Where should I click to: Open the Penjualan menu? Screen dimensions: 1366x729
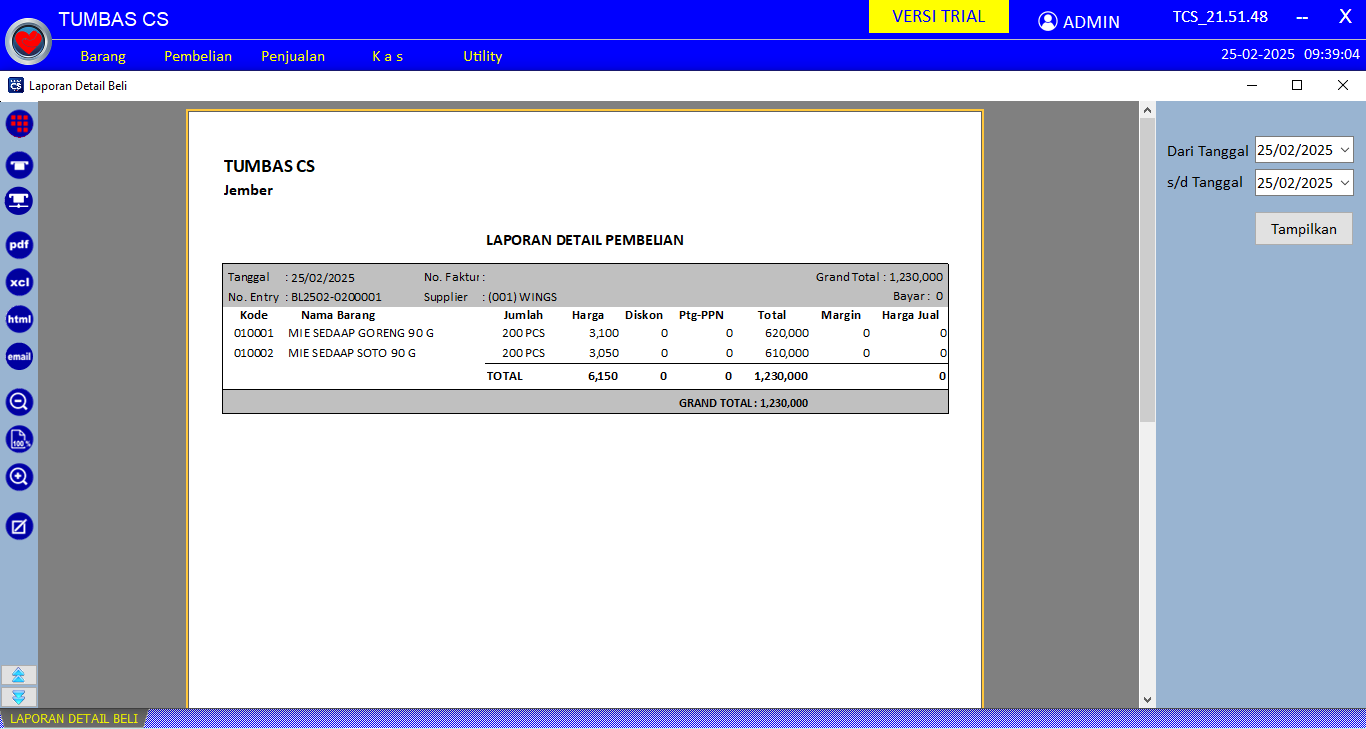point(293,56)
